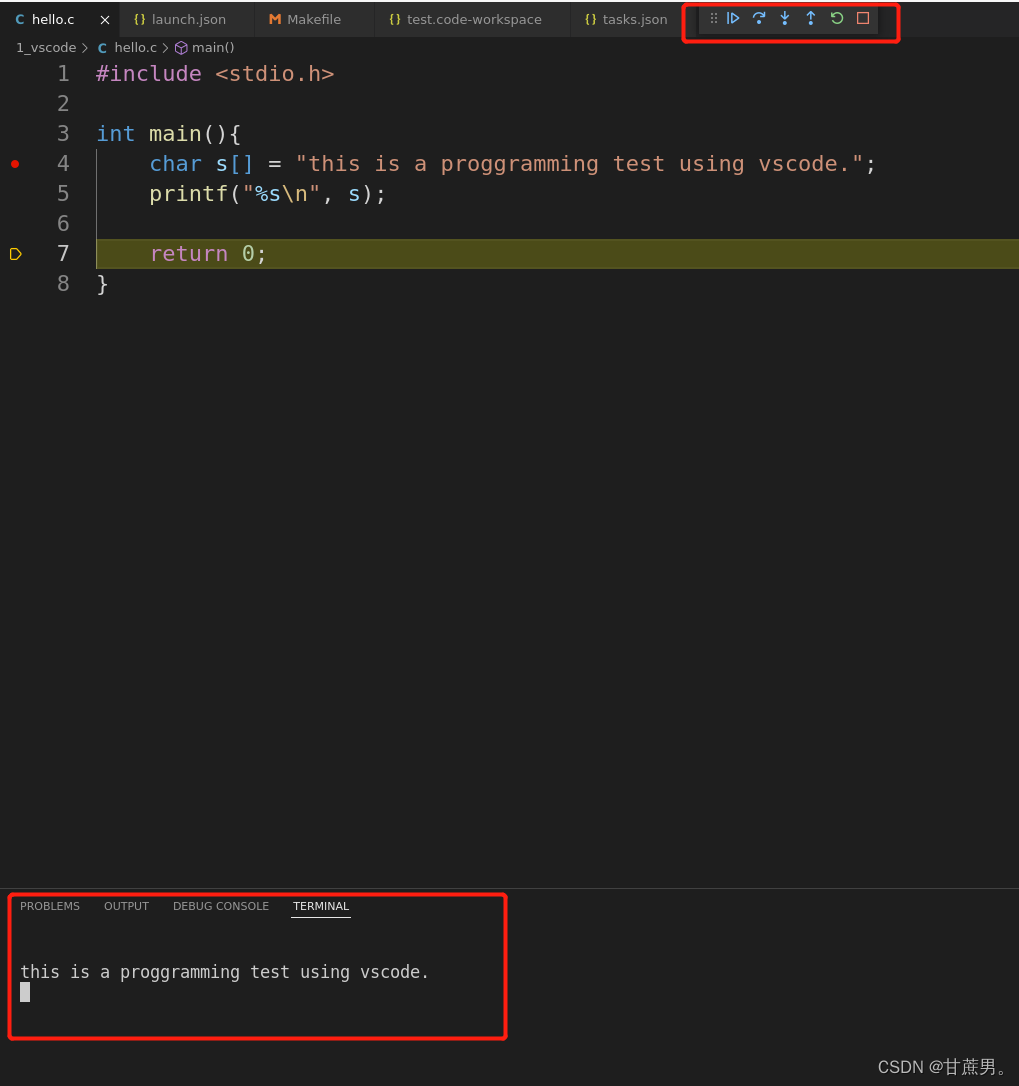Viewport: 1019px width, 1086px height.
Task: Click the 'main' function name in code
Action: (175, 134)
